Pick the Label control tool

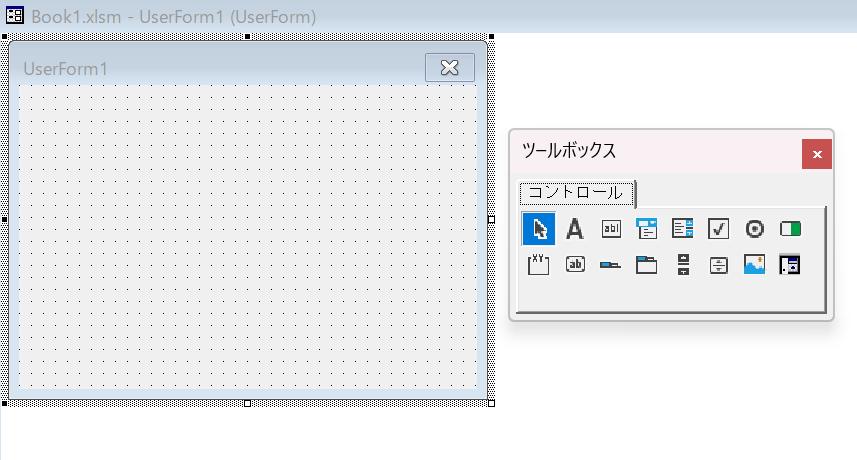click(x=575, y=229)
